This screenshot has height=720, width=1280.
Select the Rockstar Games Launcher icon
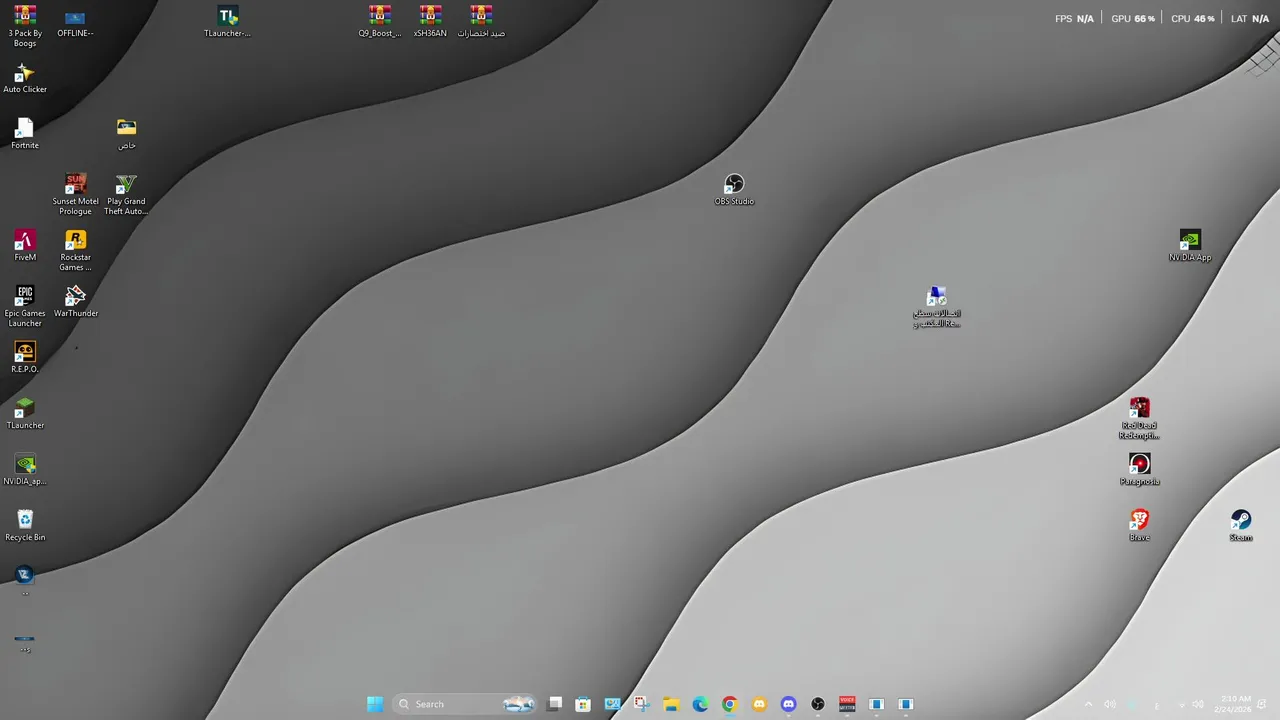75,251
